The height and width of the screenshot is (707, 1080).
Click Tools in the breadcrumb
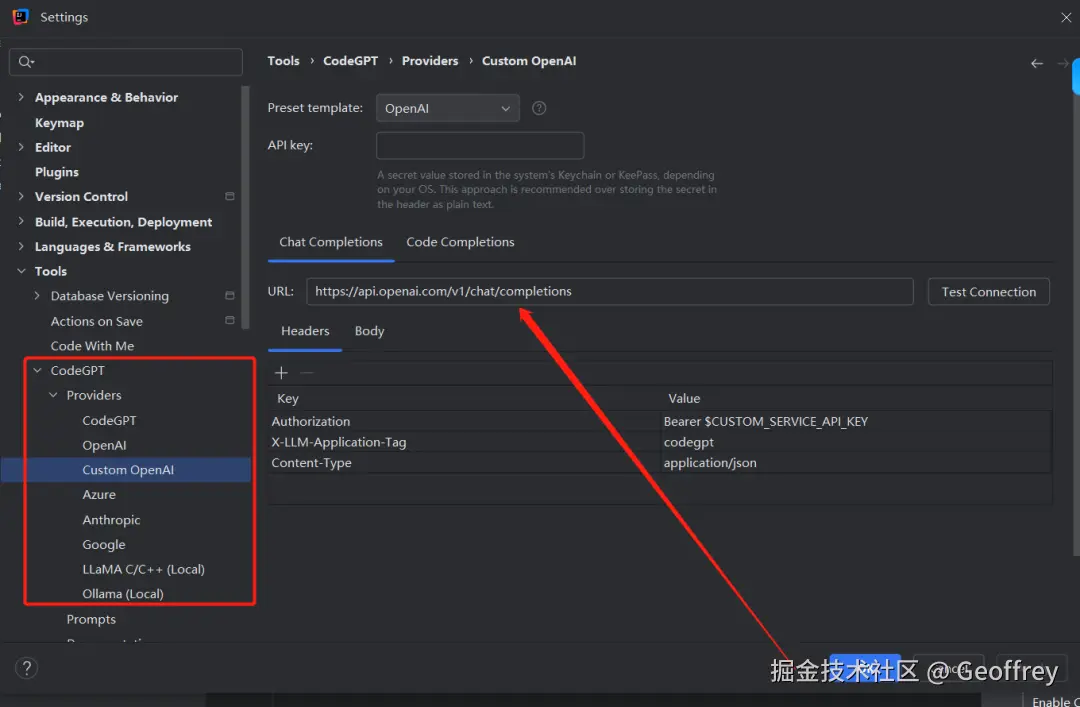[x=283, y=61]
